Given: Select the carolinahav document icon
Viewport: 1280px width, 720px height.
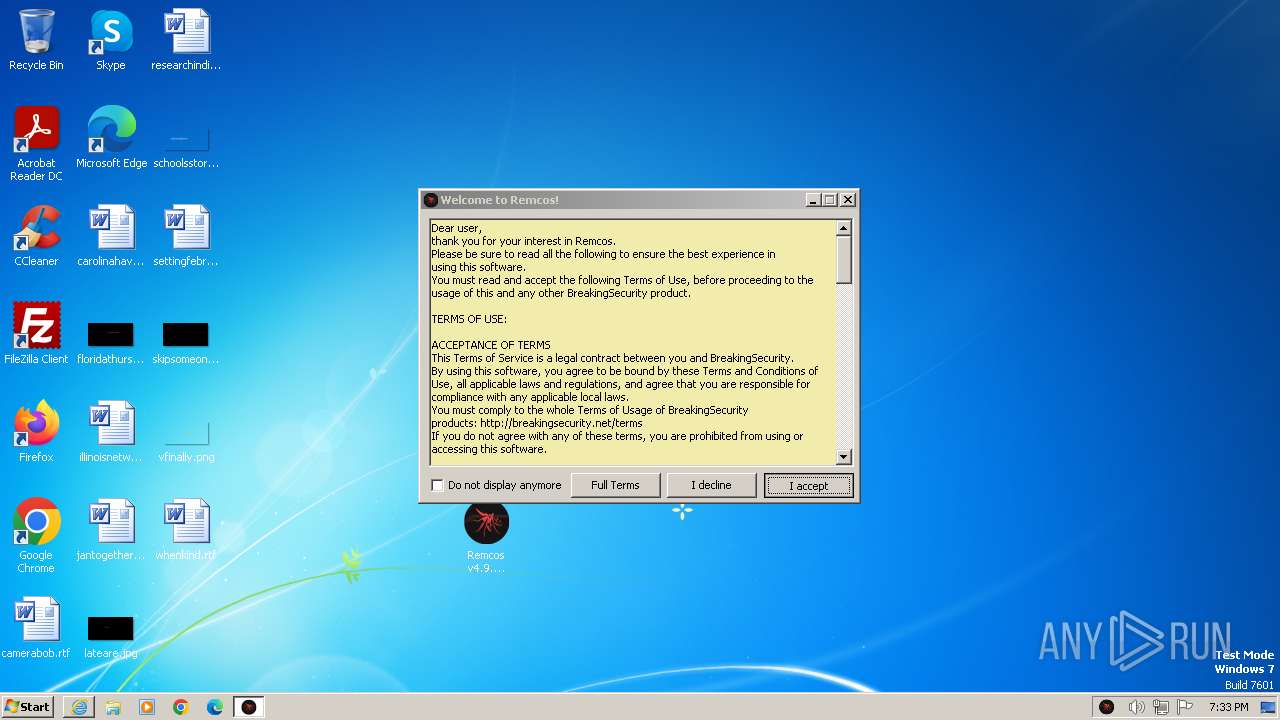Looking at the screenshot, I should pyautogui.click(x=111, y=236).
